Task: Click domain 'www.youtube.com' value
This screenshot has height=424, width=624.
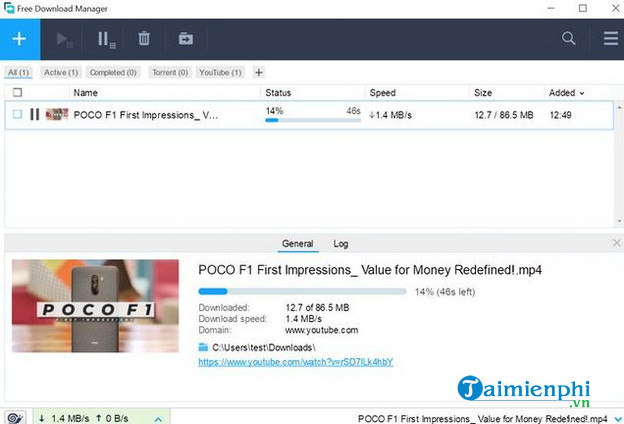Action: [x=322, y=330]
